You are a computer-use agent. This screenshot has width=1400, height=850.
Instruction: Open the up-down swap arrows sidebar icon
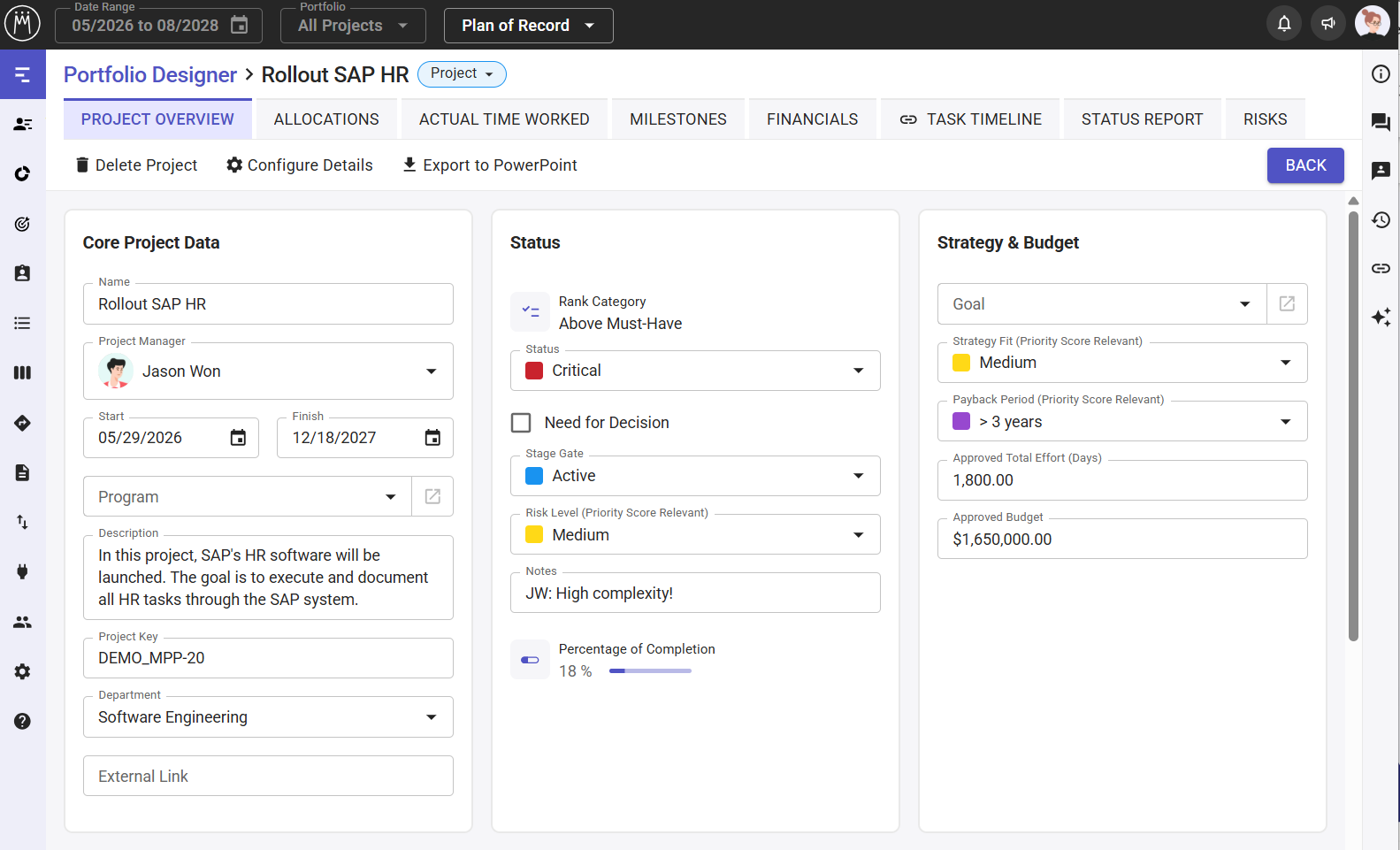coord(23,522)
